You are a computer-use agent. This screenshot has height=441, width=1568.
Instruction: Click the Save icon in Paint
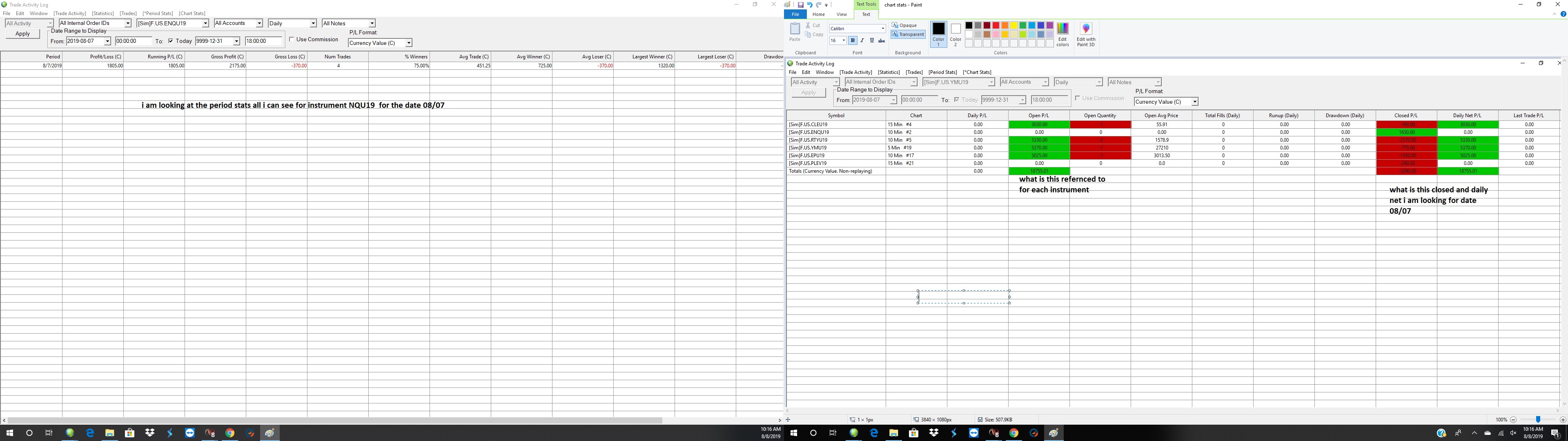pos(800,5)
